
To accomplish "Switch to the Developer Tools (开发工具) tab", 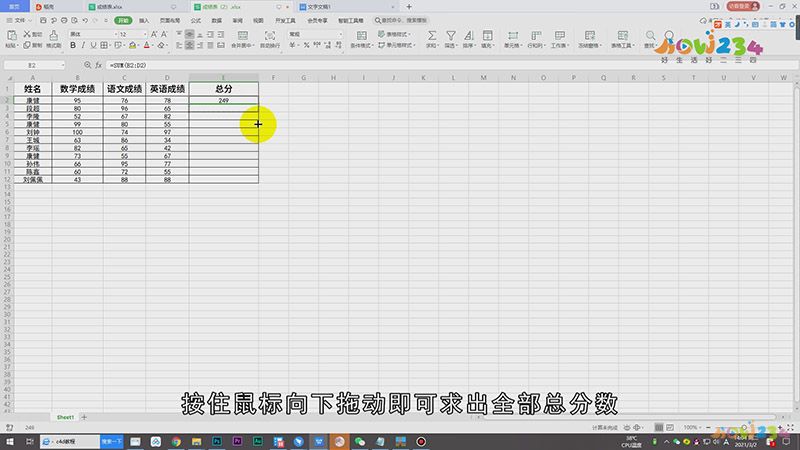I will point(285,20).
